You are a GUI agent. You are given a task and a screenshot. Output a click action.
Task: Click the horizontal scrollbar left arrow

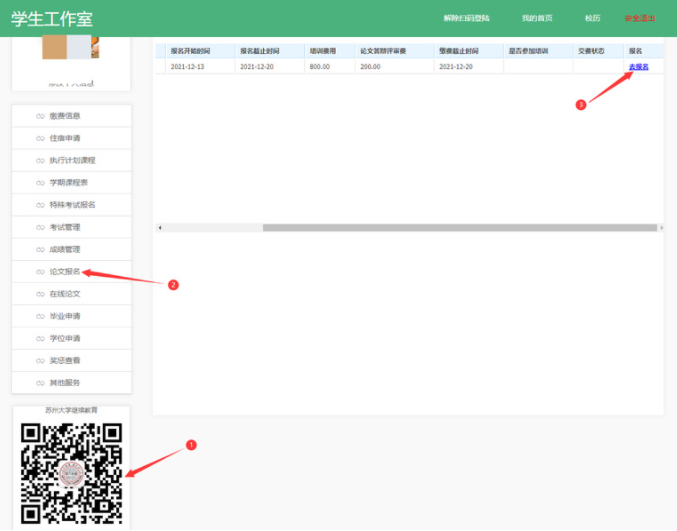pos(160,228)
